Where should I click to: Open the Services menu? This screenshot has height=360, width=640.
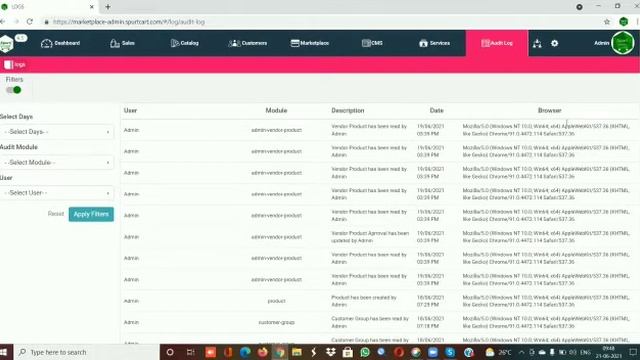click(x=434, y=43)
